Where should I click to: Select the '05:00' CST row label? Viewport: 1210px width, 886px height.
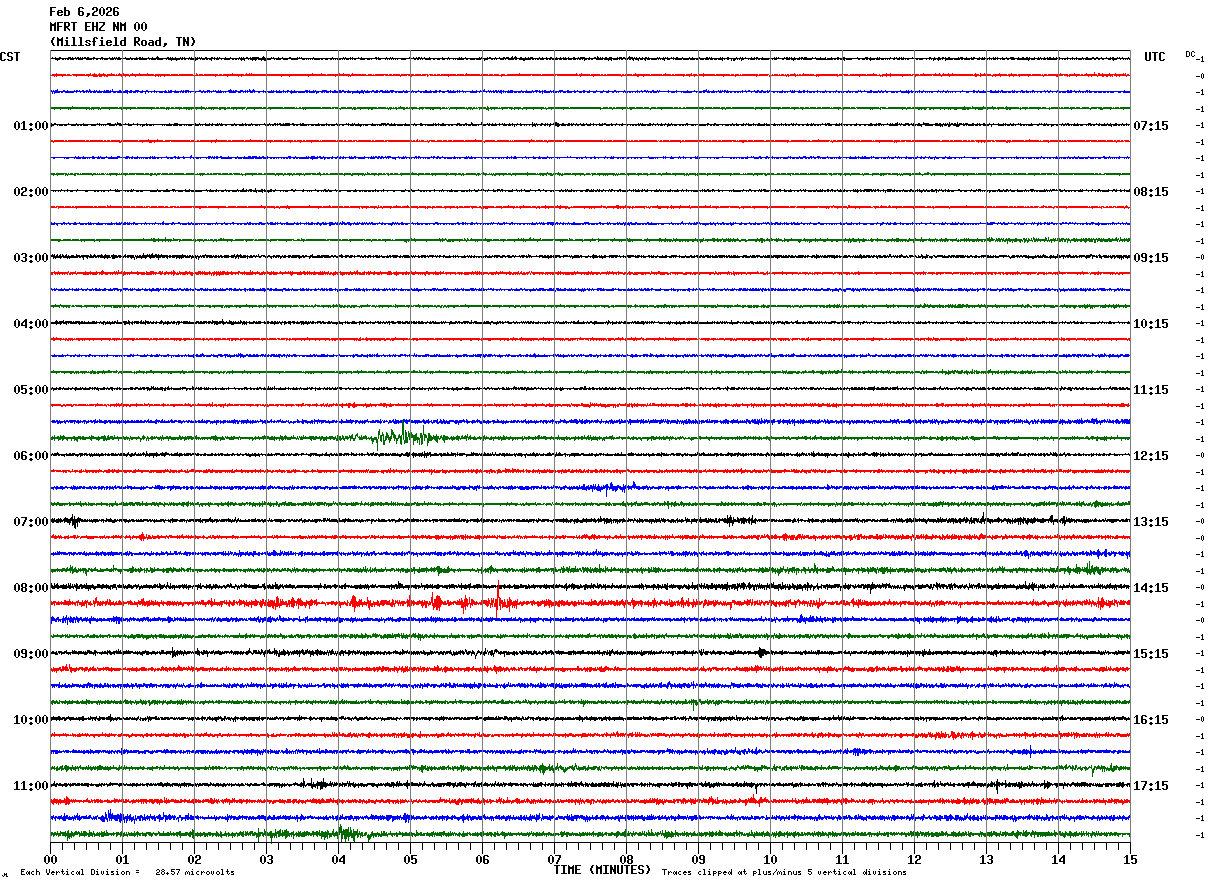pyautogui.click(x=30, y=390)
